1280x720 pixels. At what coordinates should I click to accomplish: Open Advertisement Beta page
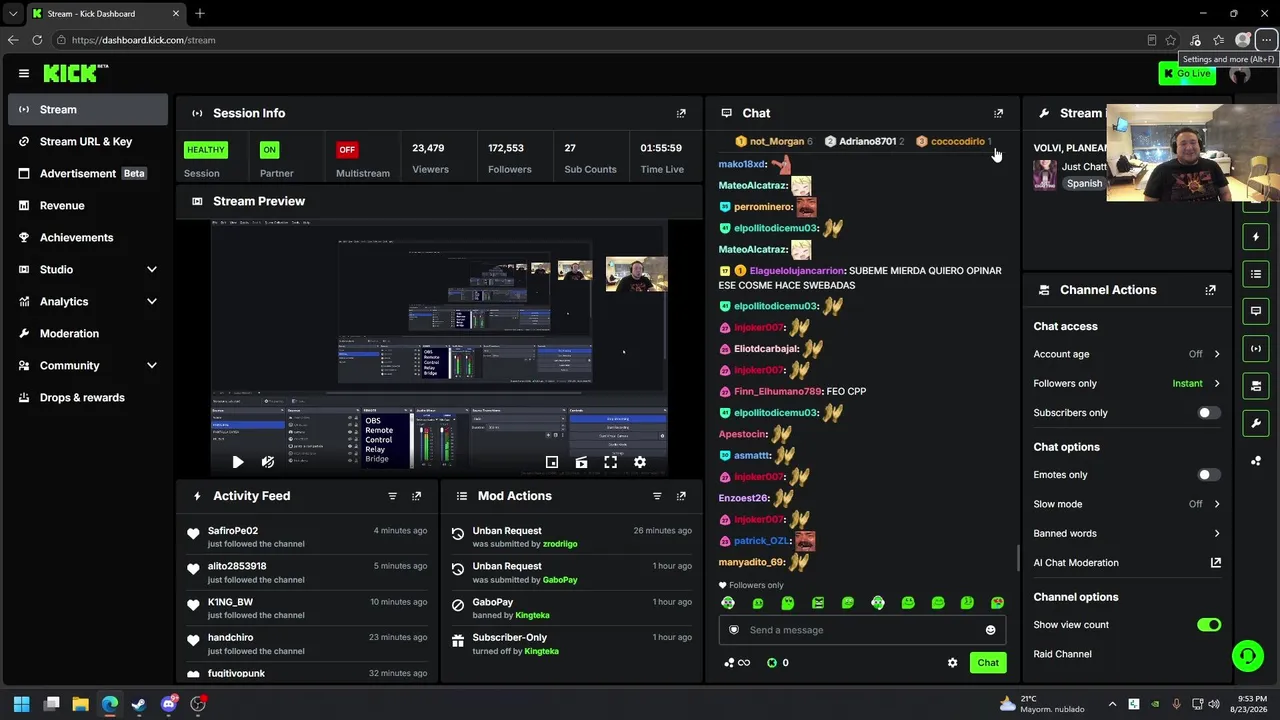(x=88, y=173)
